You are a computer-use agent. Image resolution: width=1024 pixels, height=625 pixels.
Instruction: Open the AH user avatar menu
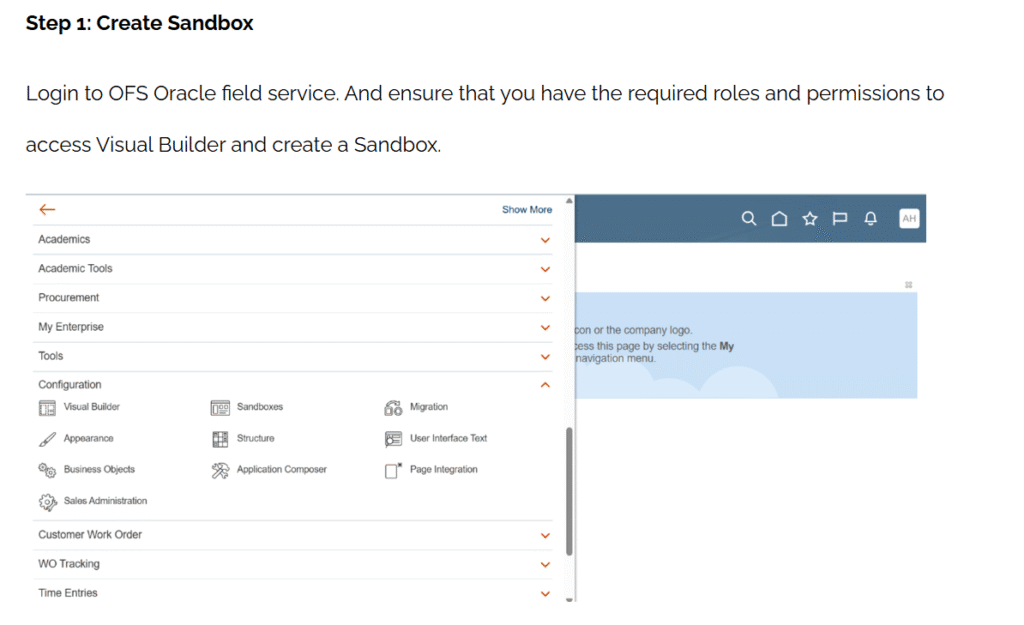pos(909,219)
